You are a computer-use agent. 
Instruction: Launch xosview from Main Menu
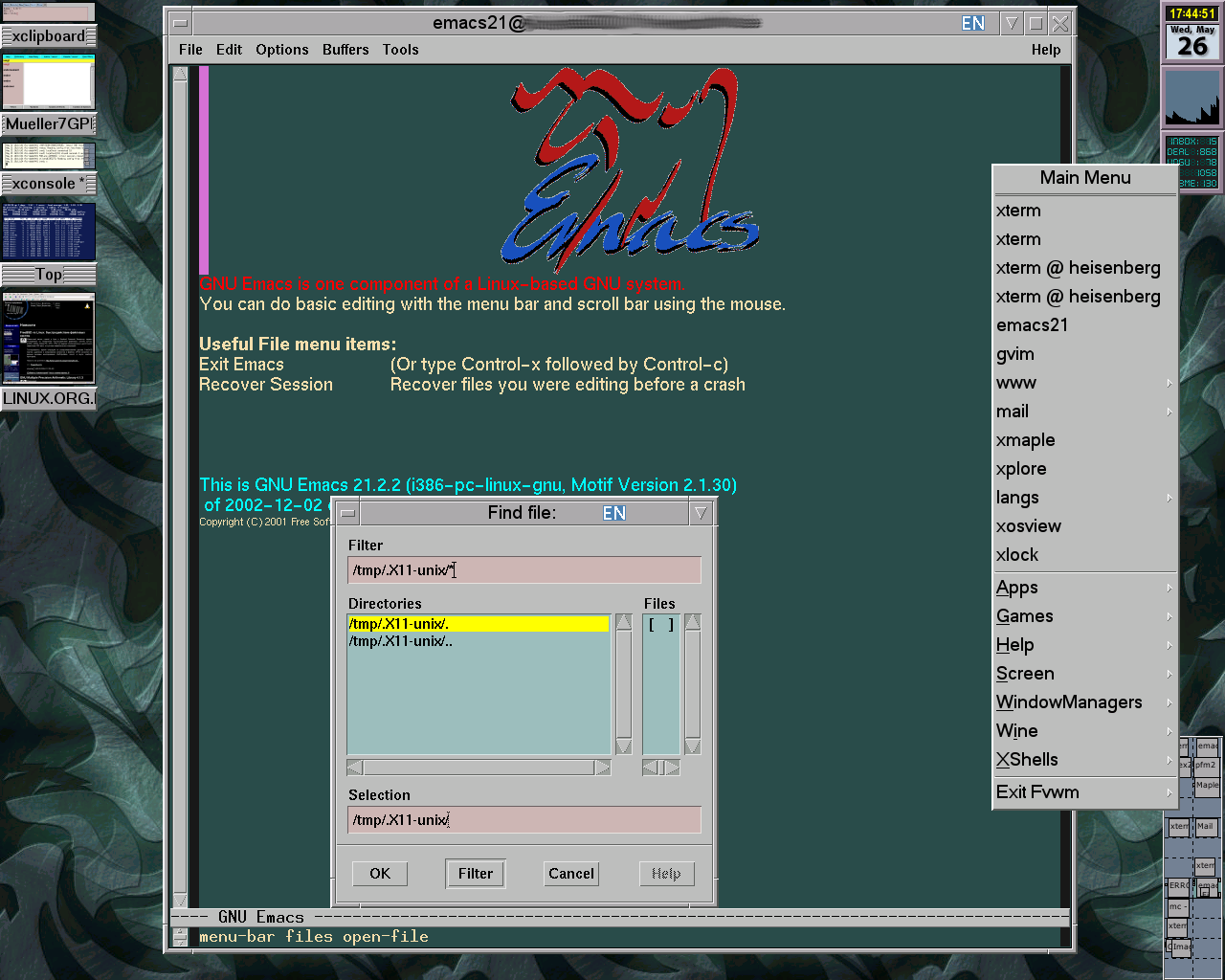[x=1084, y=526]
